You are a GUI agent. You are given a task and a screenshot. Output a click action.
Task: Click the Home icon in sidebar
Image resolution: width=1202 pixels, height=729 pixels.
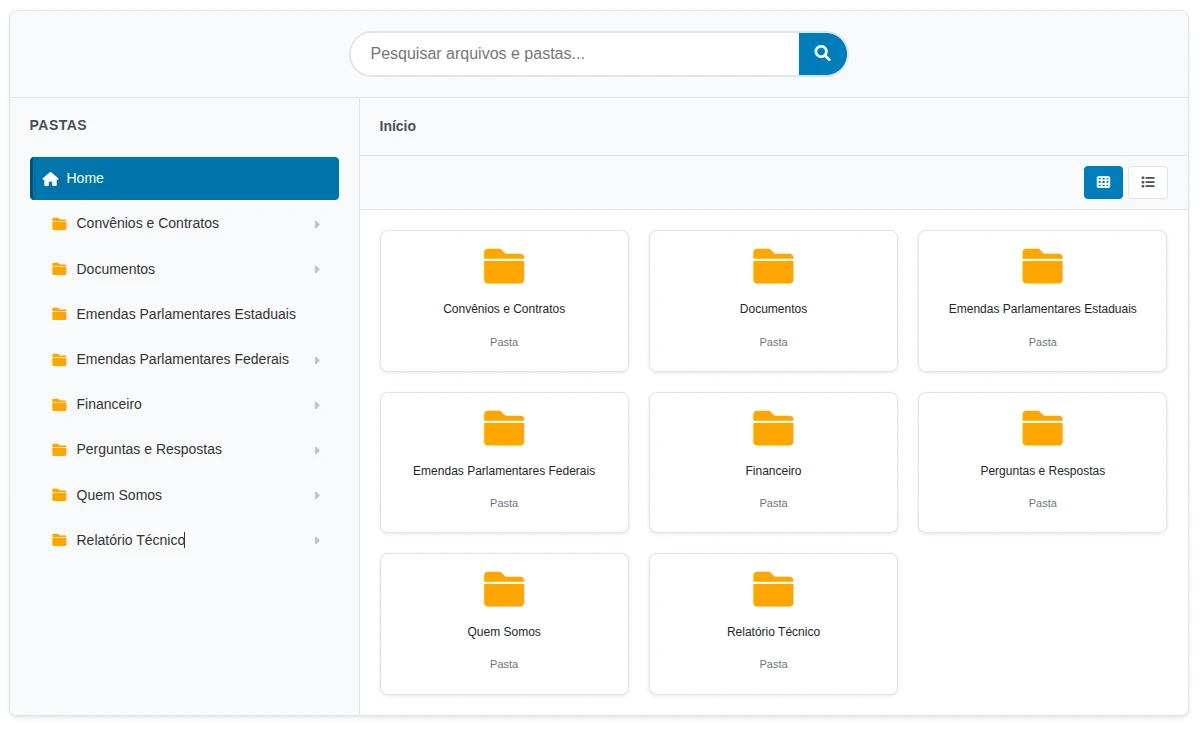coord(51,179)
